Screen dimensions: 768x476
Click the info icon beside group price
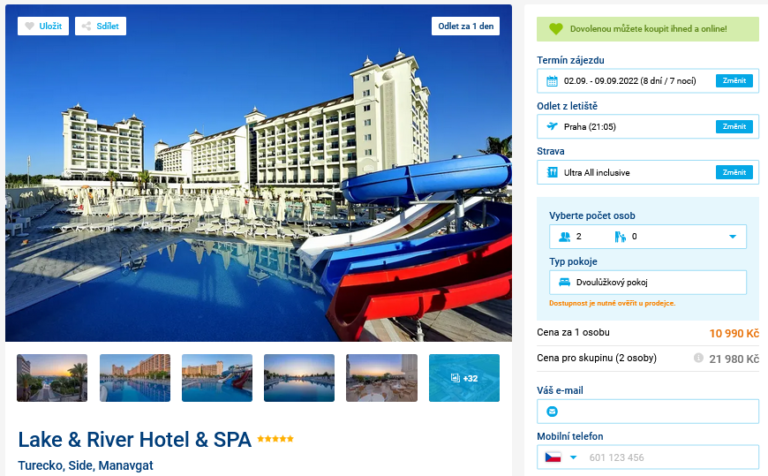pos(698,358)
